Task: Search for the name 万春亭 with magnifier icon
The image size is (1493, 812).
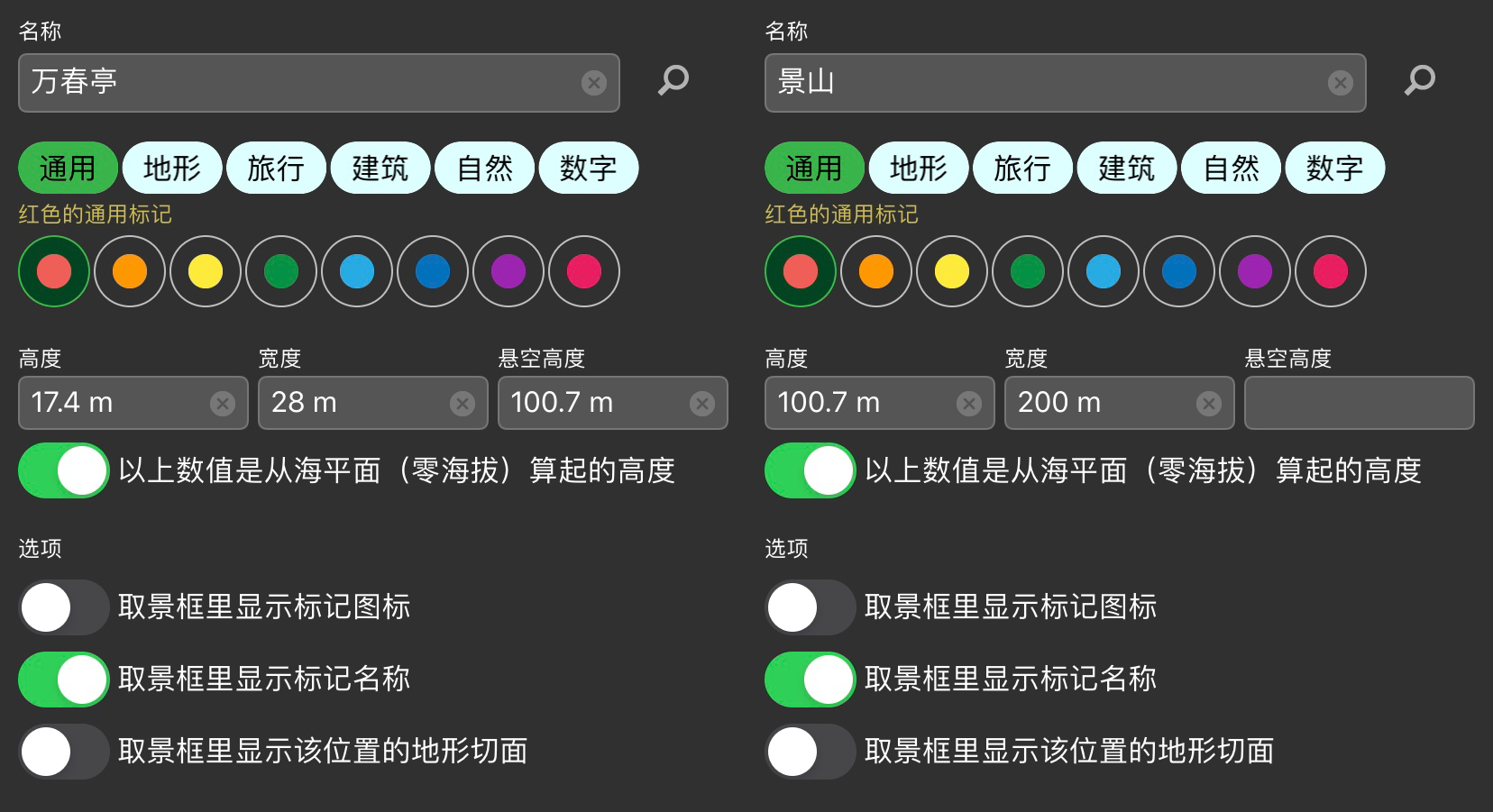Action: [x=673, y=80]
